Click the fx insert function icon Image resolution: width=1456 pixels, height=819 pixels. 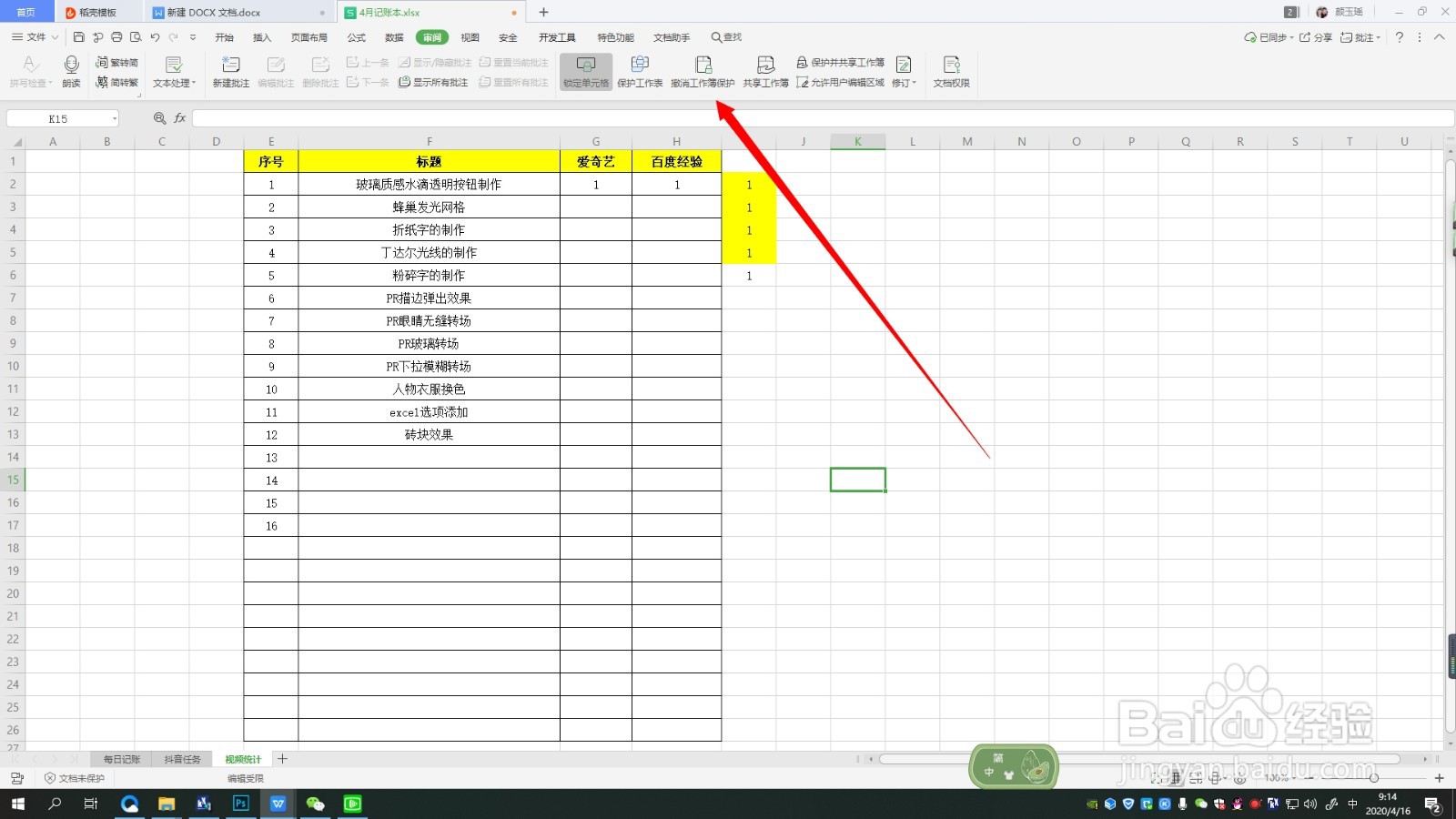pos(180,118)
